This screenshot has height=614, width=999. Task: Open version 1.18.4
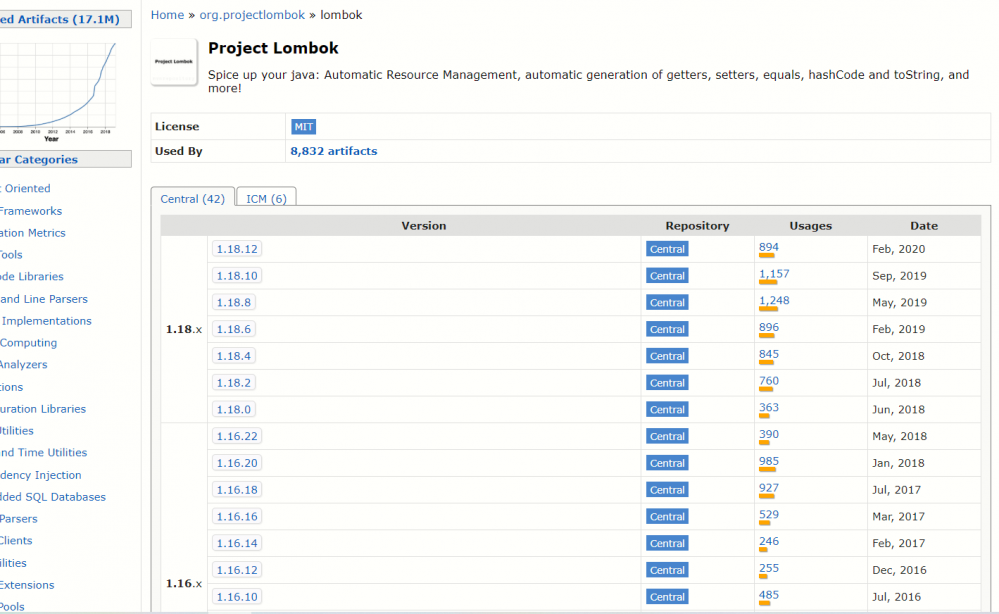(234, 356)
